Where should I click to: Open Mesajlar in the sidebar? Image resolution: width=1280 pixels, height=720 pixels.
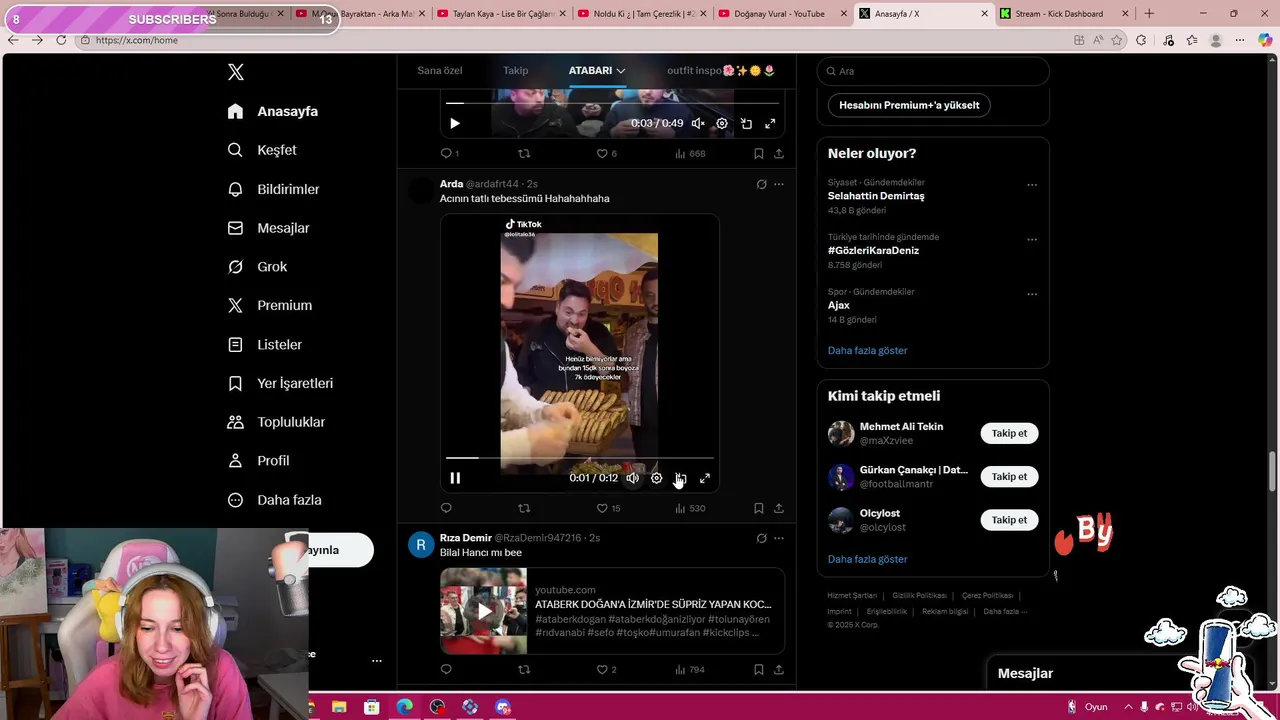click(268, 228)
